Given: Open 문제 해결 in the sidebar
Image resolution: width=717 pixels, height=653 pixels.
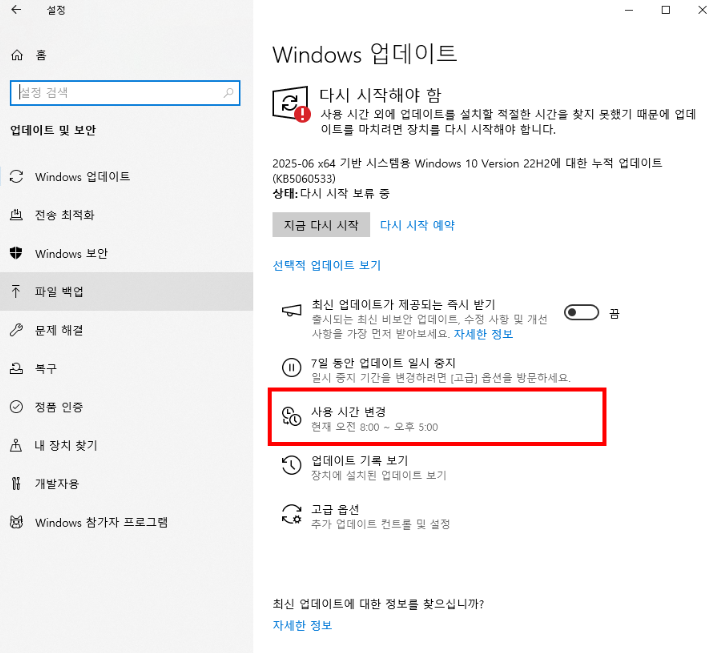Looking at the screenshot, I should click(126, 330).
